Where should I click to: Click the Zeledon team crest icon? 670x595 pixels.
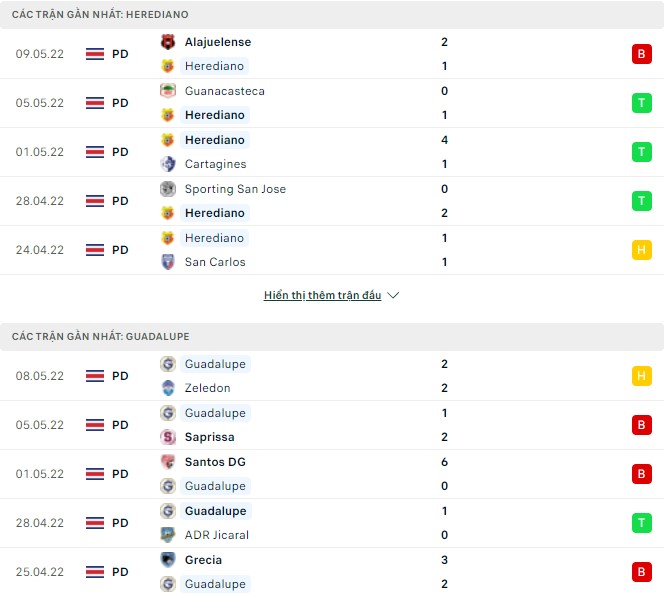click(x=167, y=388)
